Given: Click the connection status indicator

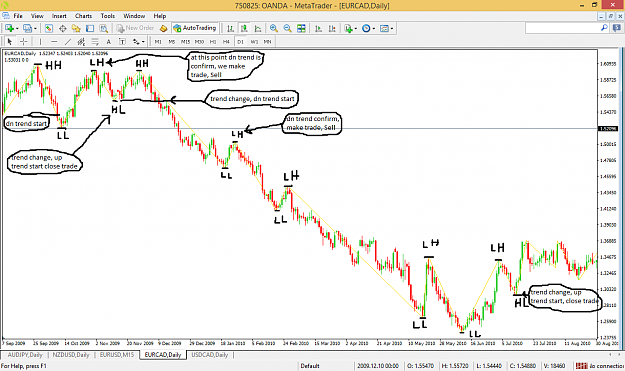Looking at the screenshot, I should tap(599, 366).
